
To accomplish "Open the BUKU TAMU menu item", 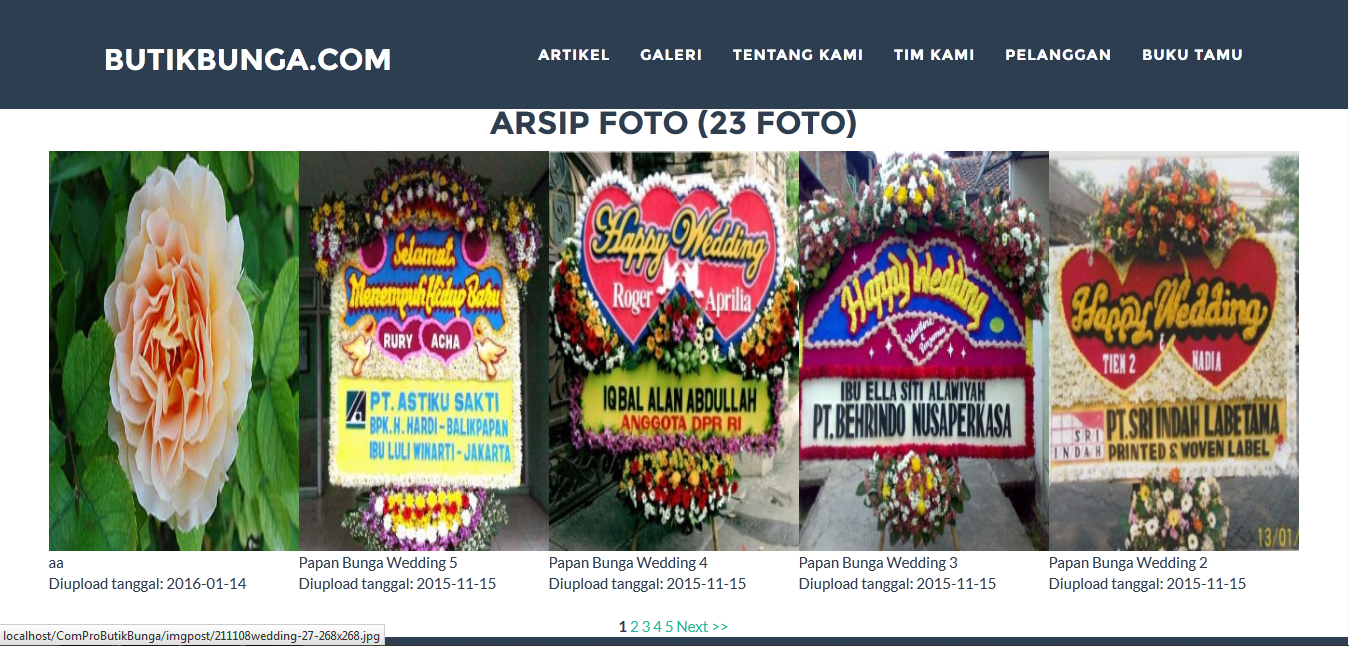I will pos(1192,55).
